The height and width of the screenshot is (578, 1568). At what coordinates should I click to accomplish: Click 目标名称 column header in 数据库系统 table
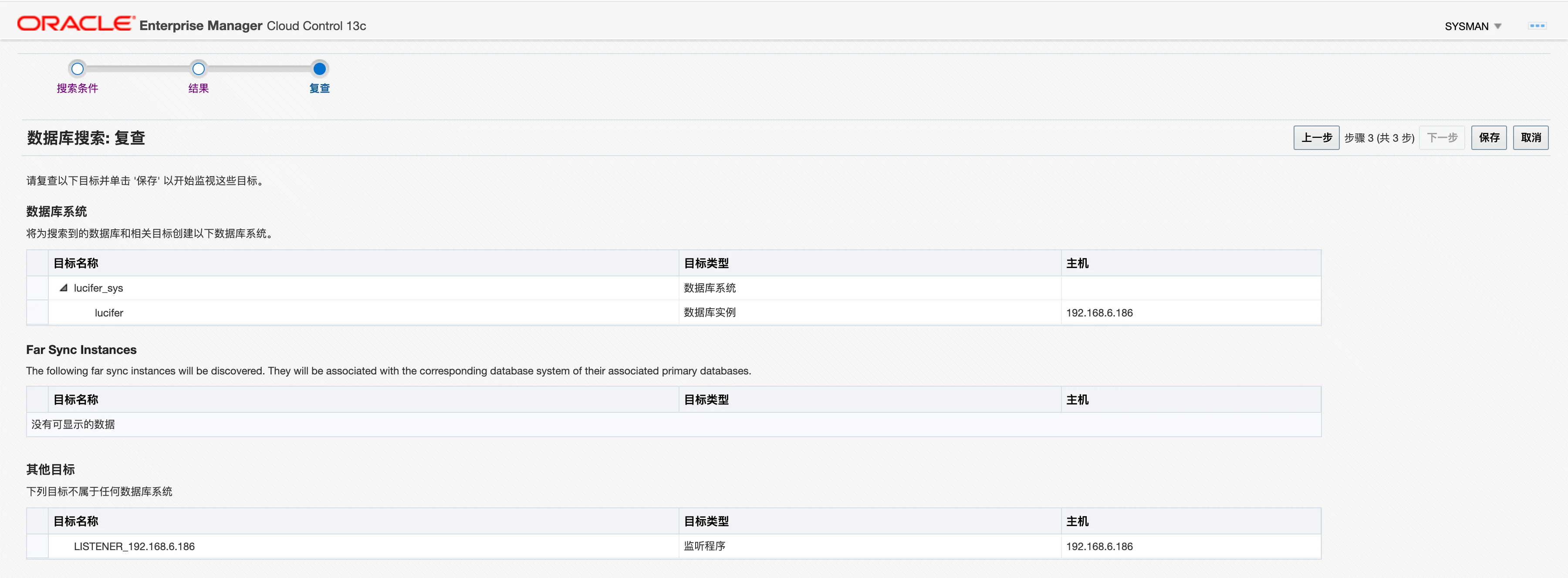(x=76, y=263)
